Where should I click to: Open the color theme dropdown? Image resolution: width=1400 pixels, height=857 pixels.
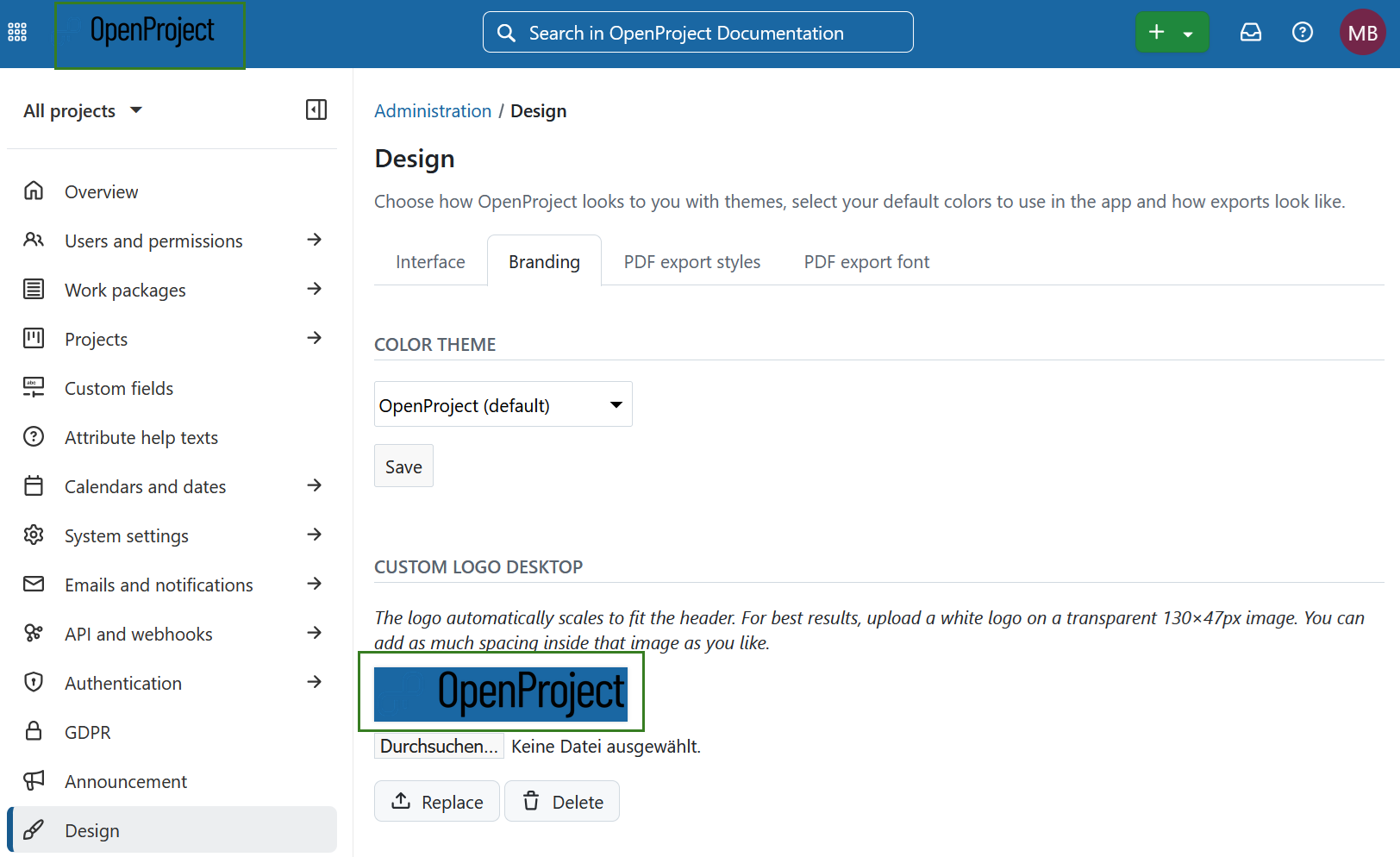pyautogui.click(x=503, y=403)
